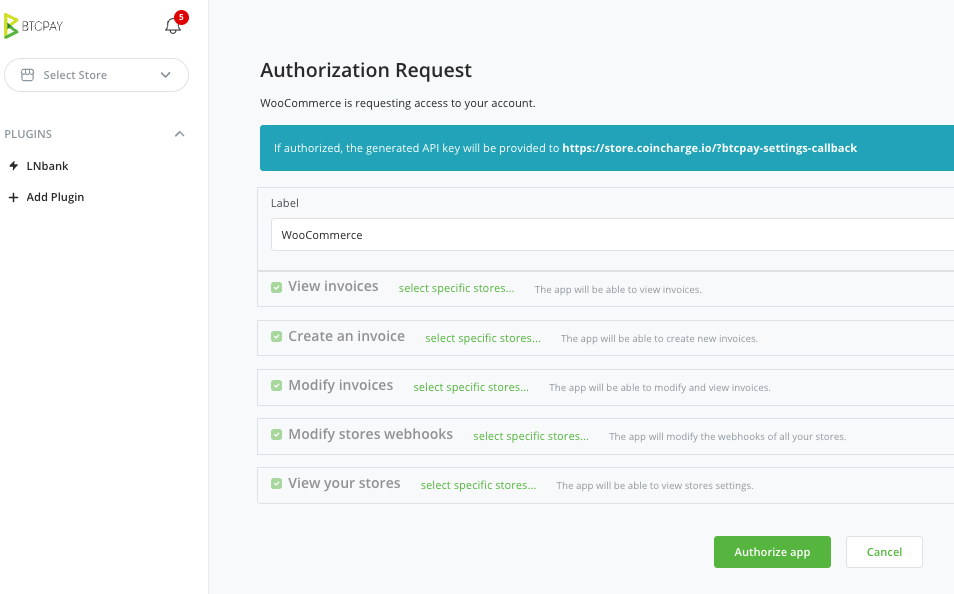Viewport: 954px width, 594px height.
Task: Click the 'Label' field caption
Action: 285,203
